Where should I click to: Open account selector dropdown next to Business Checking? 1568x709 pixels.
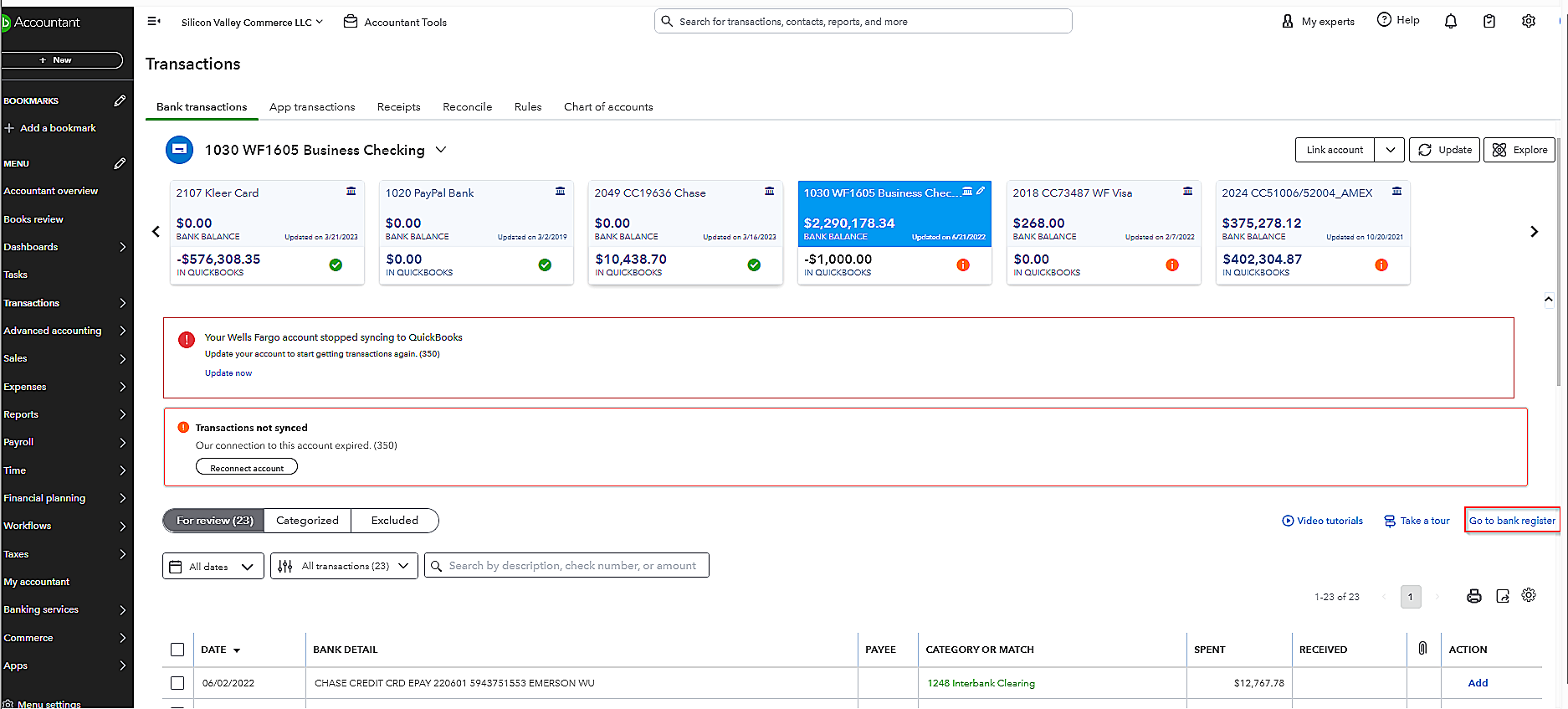(441, 150)
